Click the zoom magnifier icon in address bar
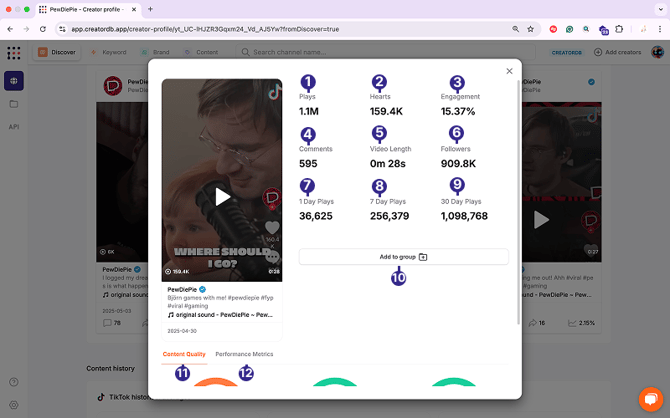The width and height of the screenshot is (670, 418). pos(516,29)
